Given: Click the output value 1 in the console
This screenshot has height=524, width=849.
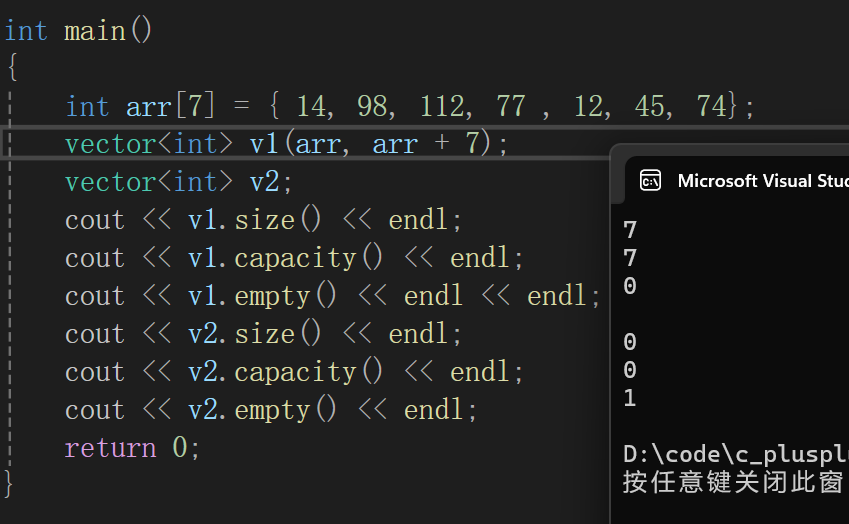Looking at the screenshot, I should pos(629,398).
